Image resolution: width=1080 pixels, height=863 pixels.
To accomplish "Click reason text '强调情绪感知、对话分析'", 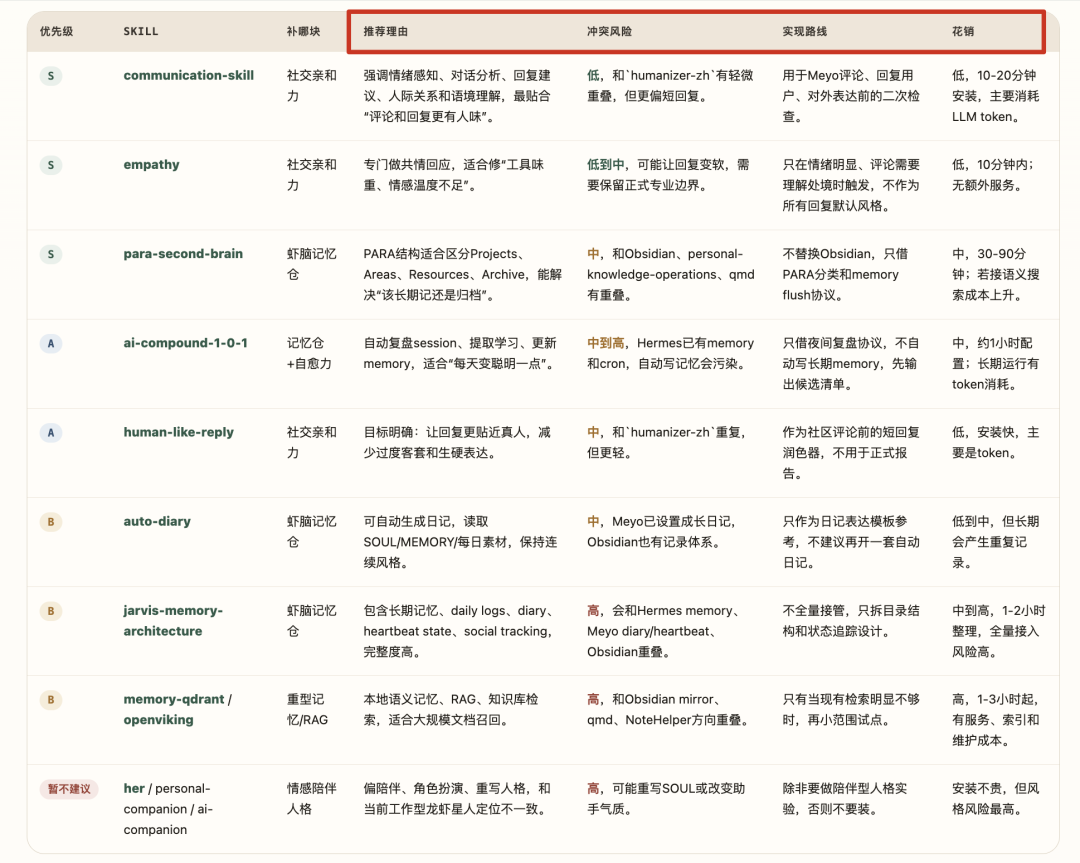I will (x=457, y=96).
